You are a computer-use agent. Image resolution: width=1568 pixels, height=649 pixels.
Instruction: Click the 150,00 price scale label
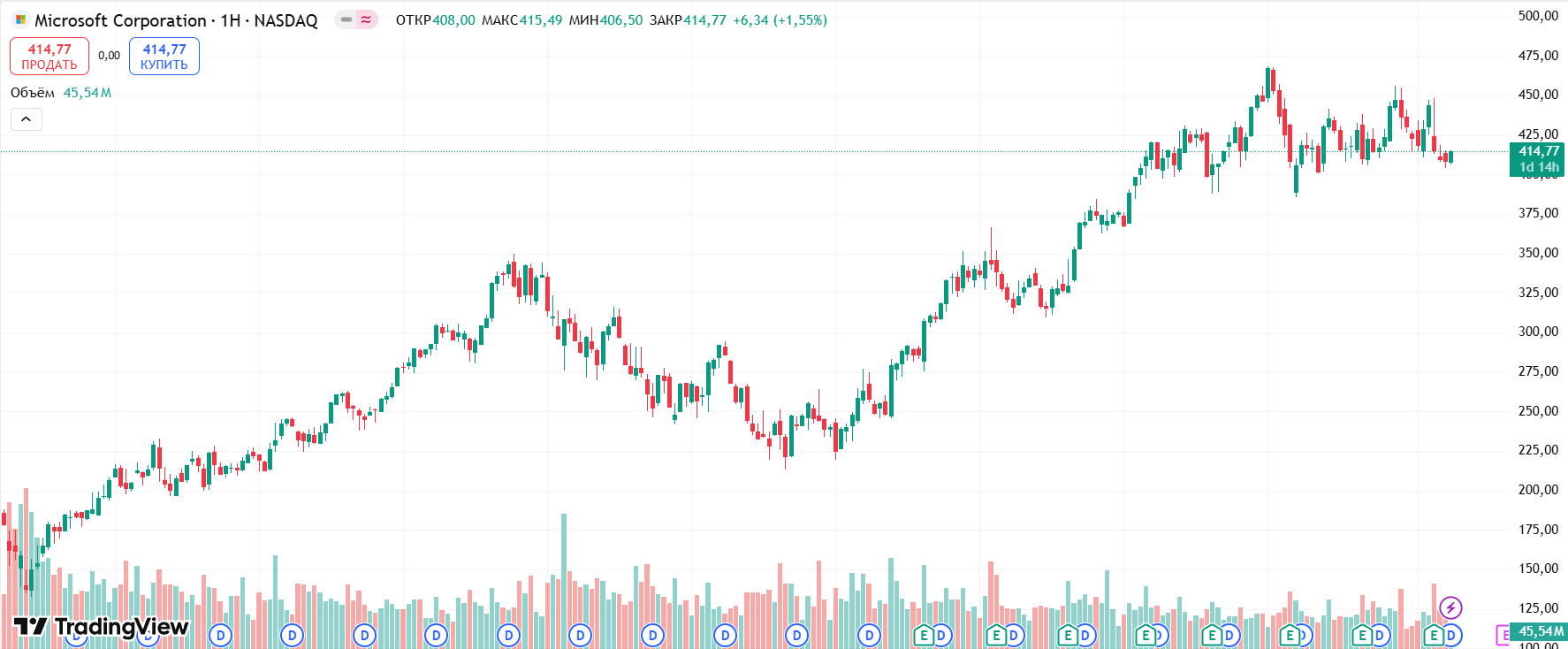1538,568
